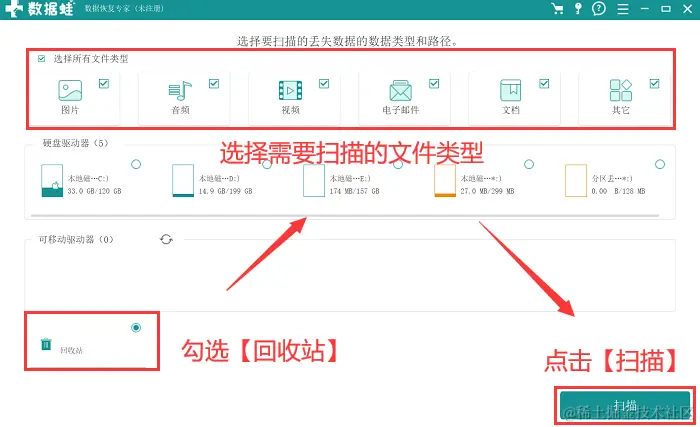Click the recycle bin trash icon

46,344
